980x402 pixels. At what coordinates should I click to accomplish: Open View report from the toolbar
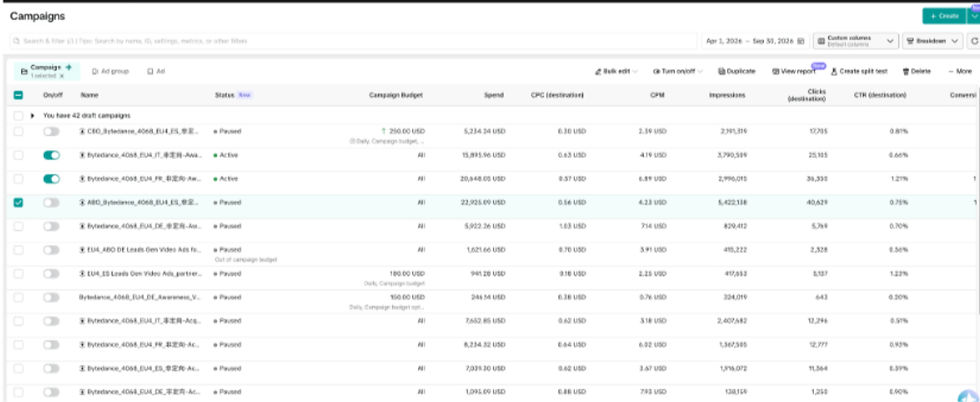[794, 71]
